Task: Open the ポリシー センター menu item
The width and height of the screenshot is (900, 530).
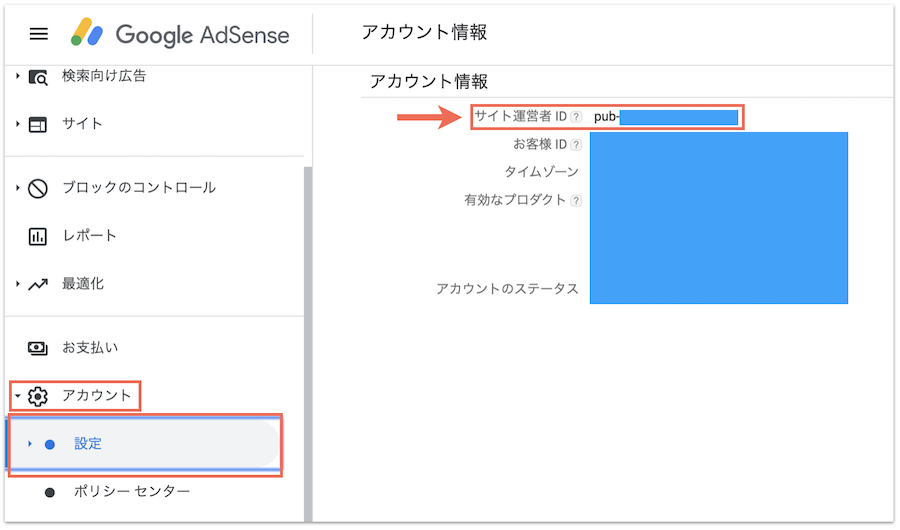Action: pyautogui.click(x=131, y=492)
